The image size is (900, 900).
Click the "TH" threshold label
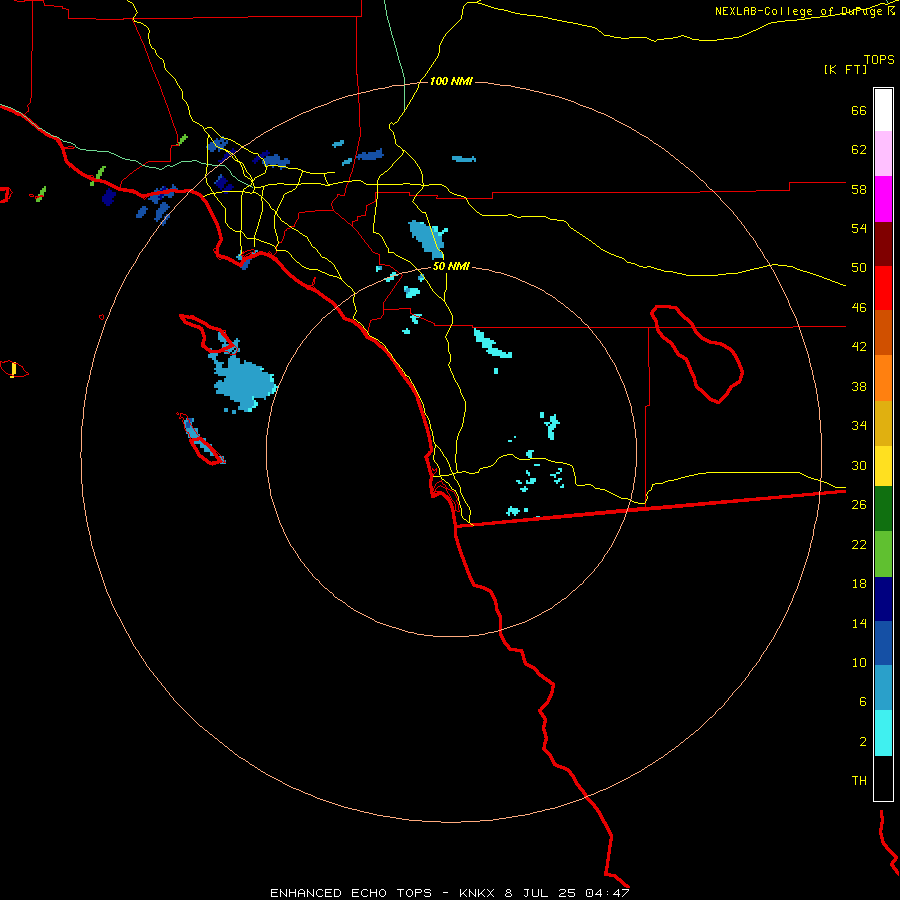(x=859, y=781)
